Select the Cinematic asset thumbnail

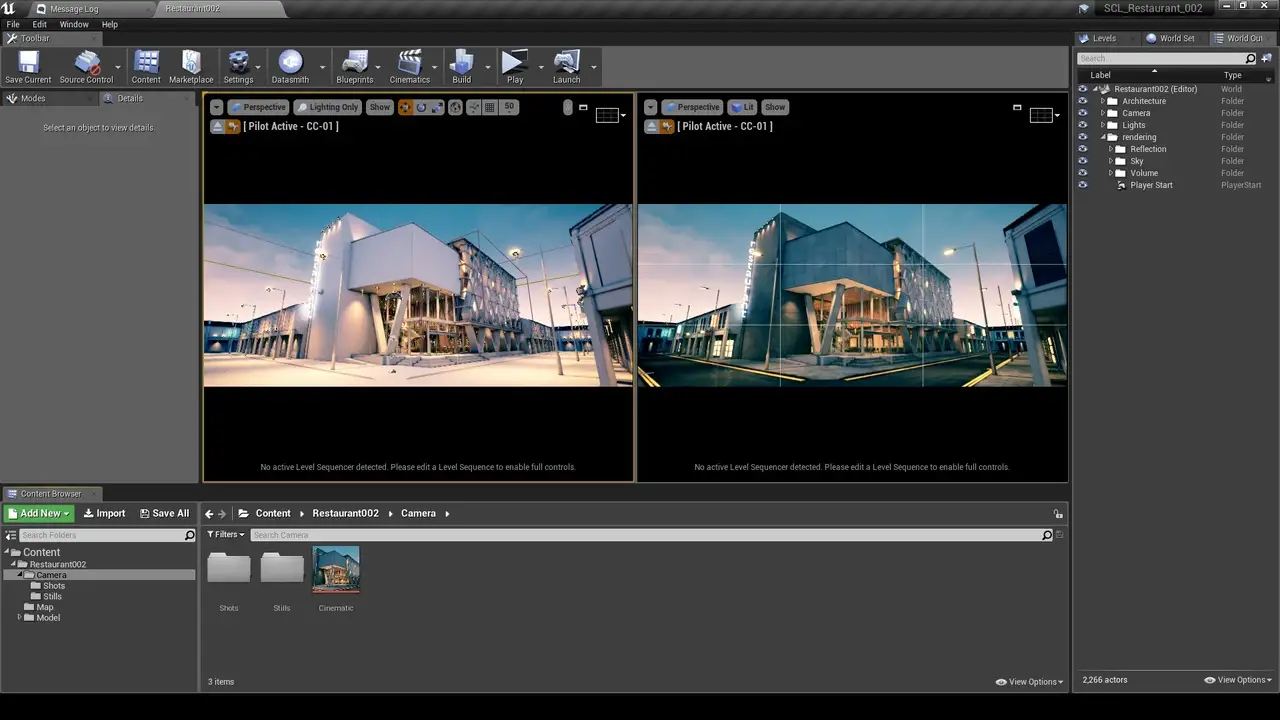point(336,570)
